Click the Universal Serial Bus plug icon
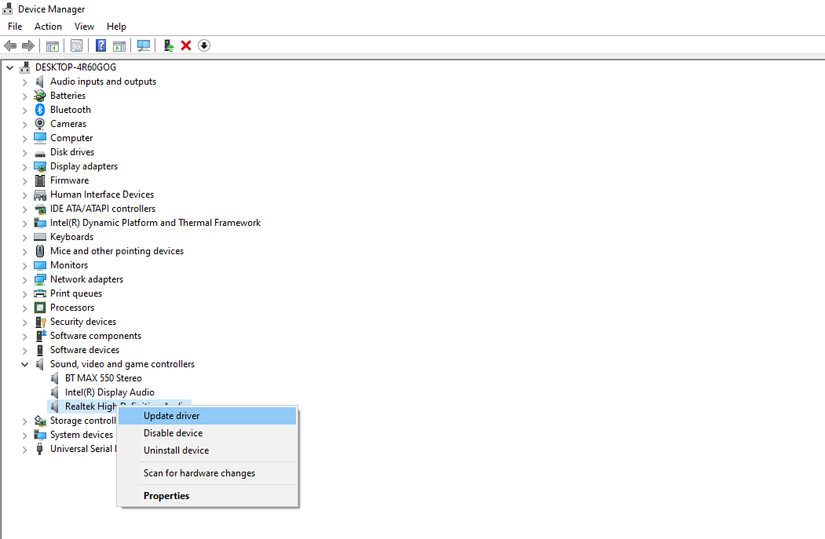Viewport: 825px width, 539px height. [40, 449]
